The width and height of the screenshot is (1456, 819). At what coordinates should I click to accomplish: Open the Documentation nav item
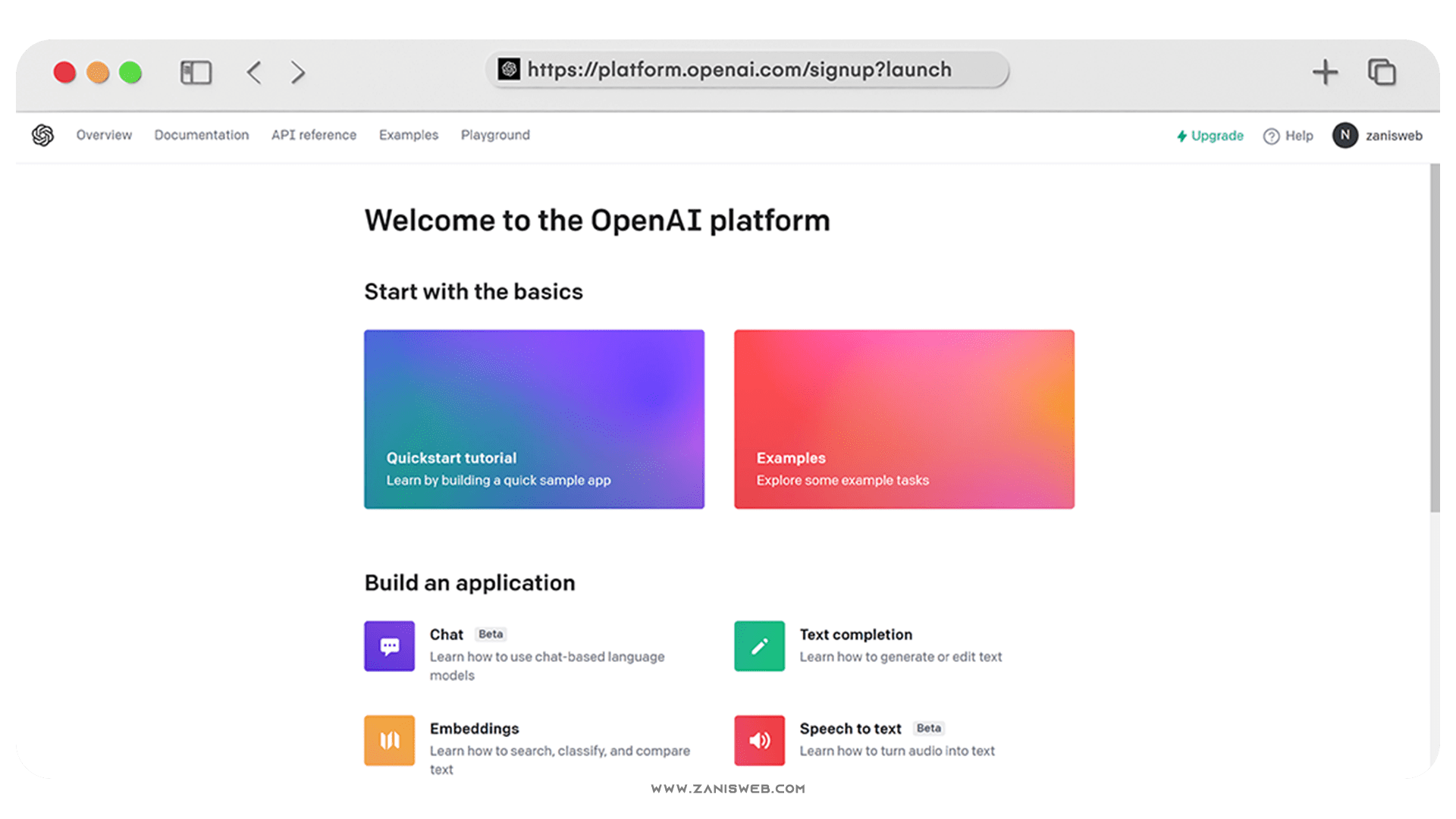(x=202, y=135)
